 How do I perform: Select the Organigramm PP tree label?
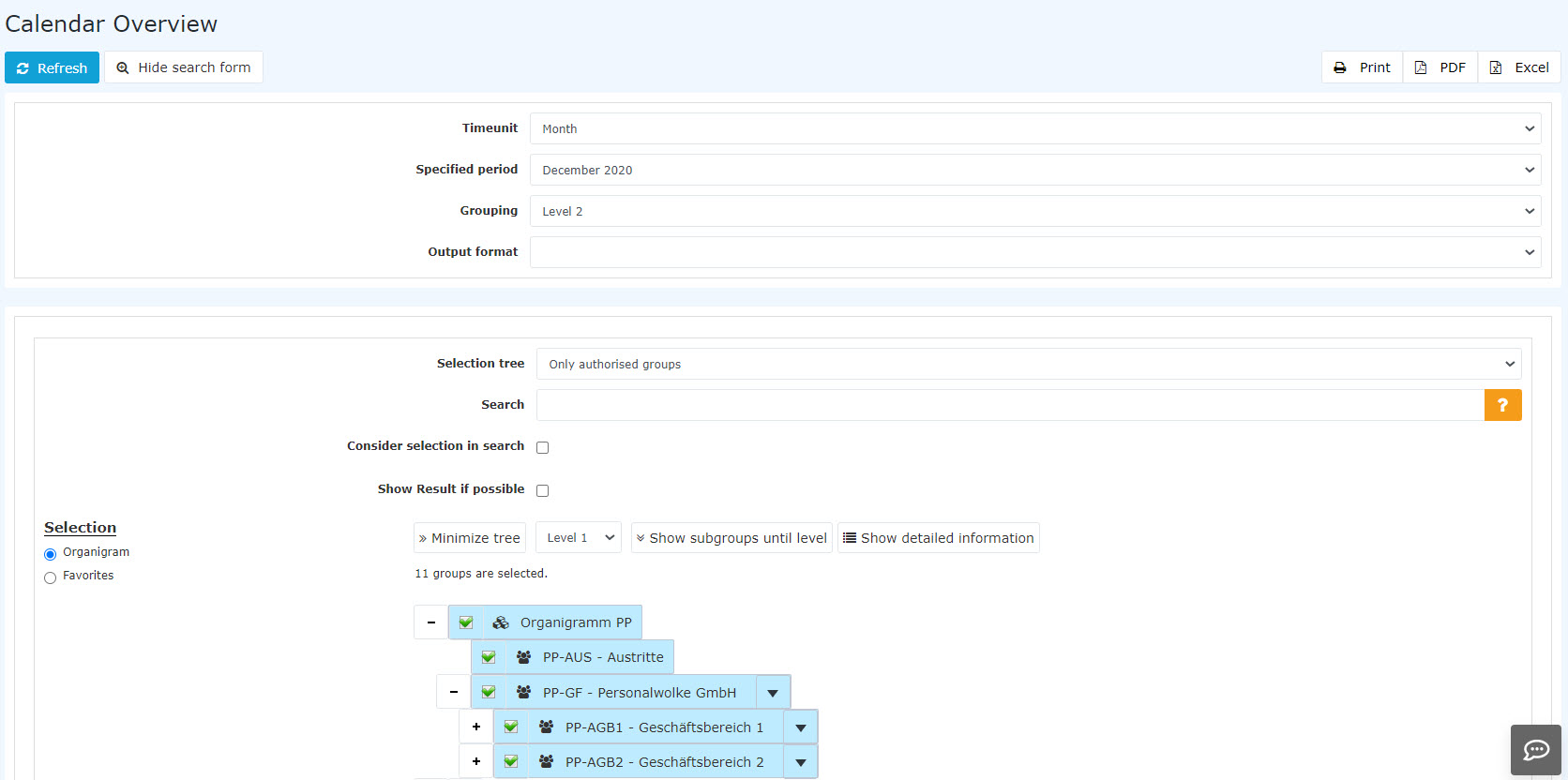(x=576, y=622)
